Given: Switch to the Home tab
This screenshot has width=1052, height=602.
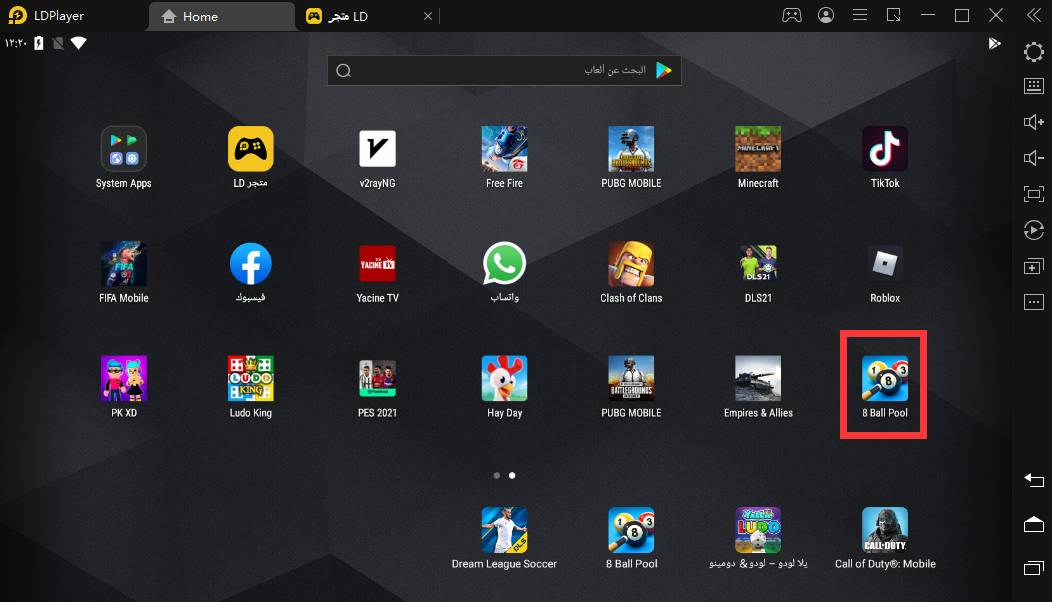Looking at the screenshot, I should [221, 16].
